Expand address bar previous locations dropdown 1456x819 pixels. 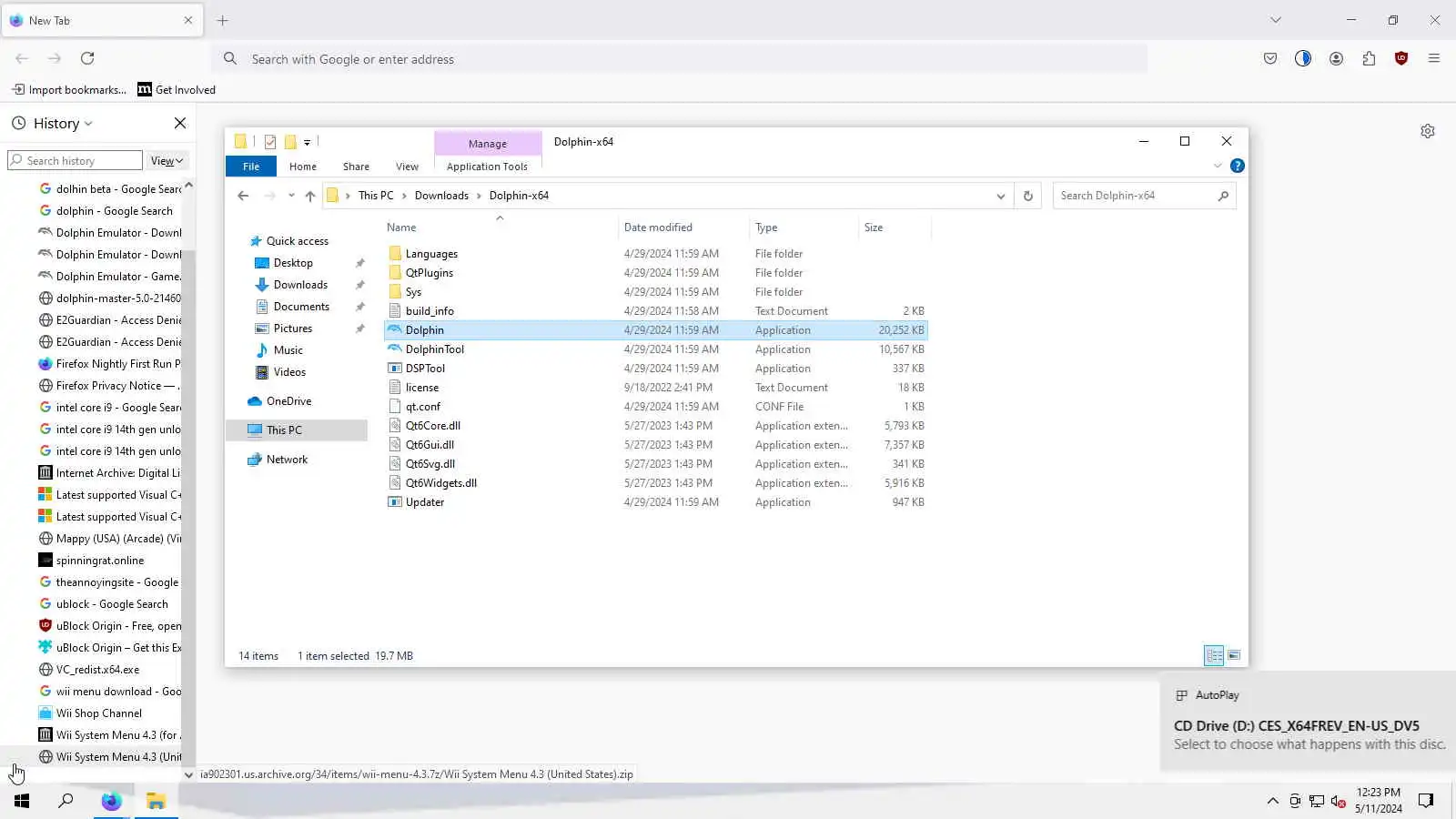click(1001, 196)
